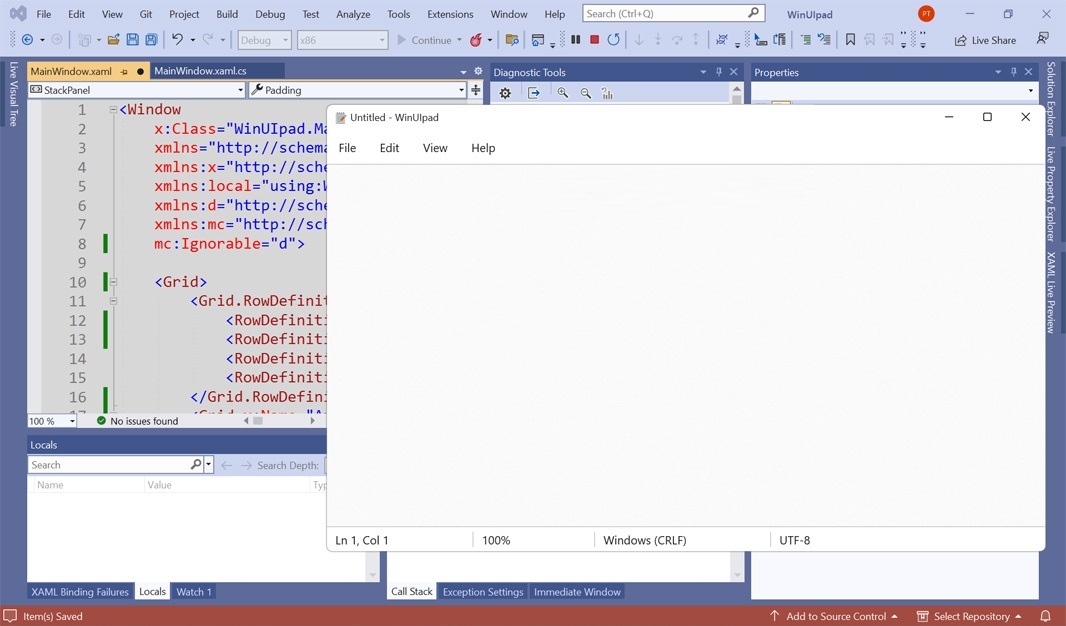1066x626 pixels.
Task: Switch to the MainWindow.xaml.cs tab
Action: point(200,72)
